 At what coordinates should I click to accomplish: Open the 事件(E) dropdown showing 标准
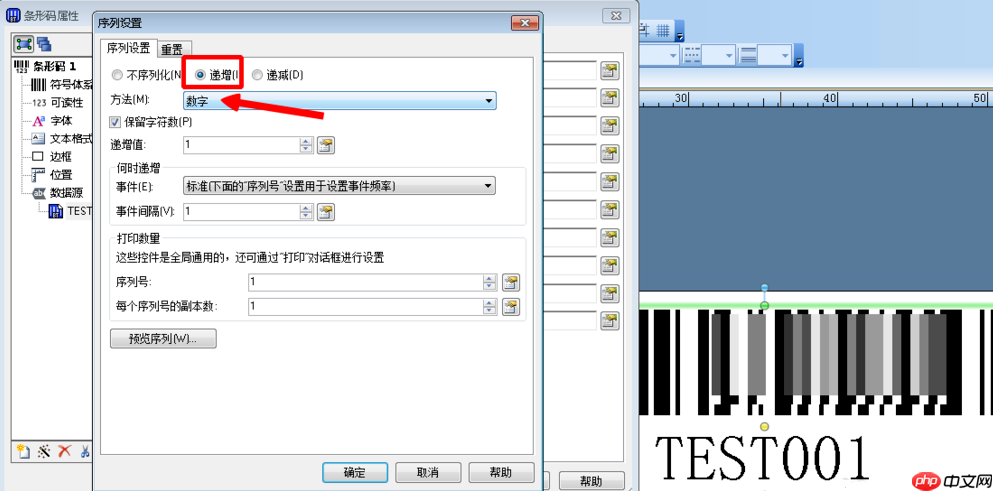click(x=339, y=186)
